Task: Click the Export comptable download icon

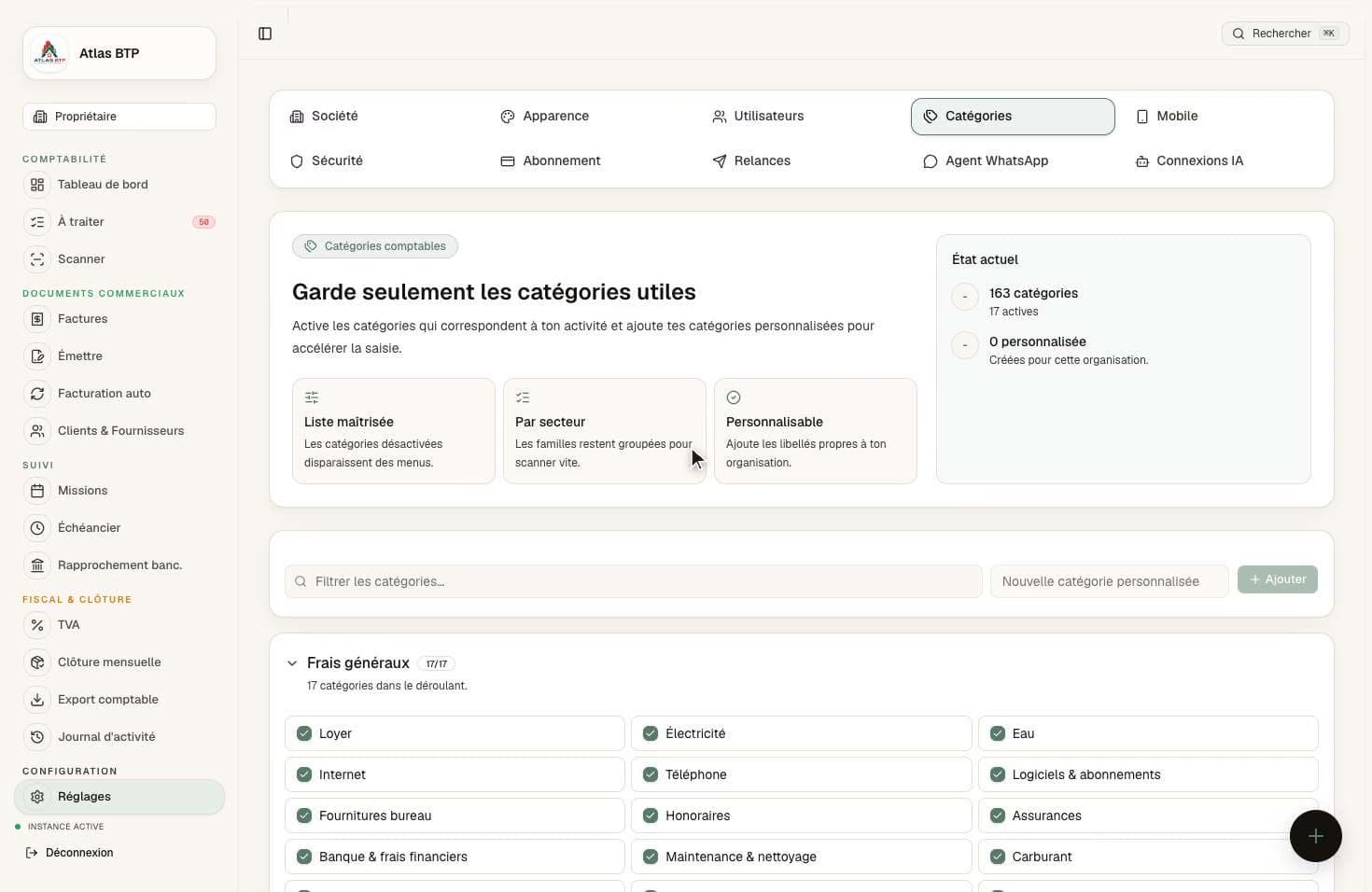Action: point(37,700)
